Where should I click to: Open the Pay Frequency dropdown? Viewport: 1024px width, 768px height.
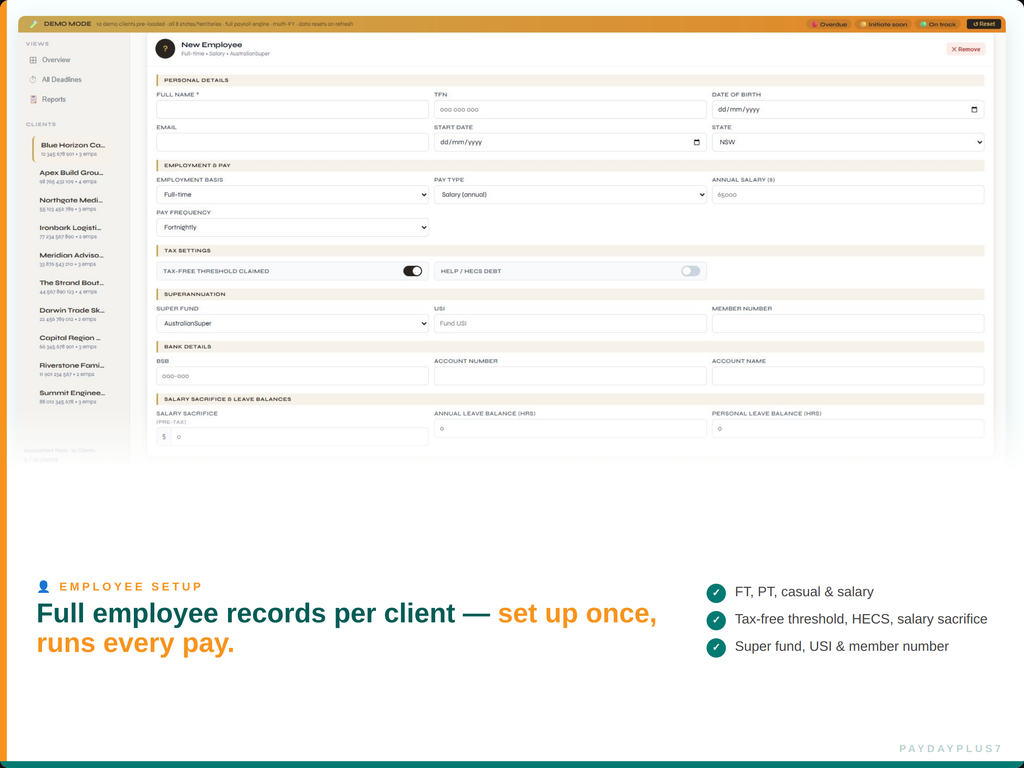tap(290, 227)
